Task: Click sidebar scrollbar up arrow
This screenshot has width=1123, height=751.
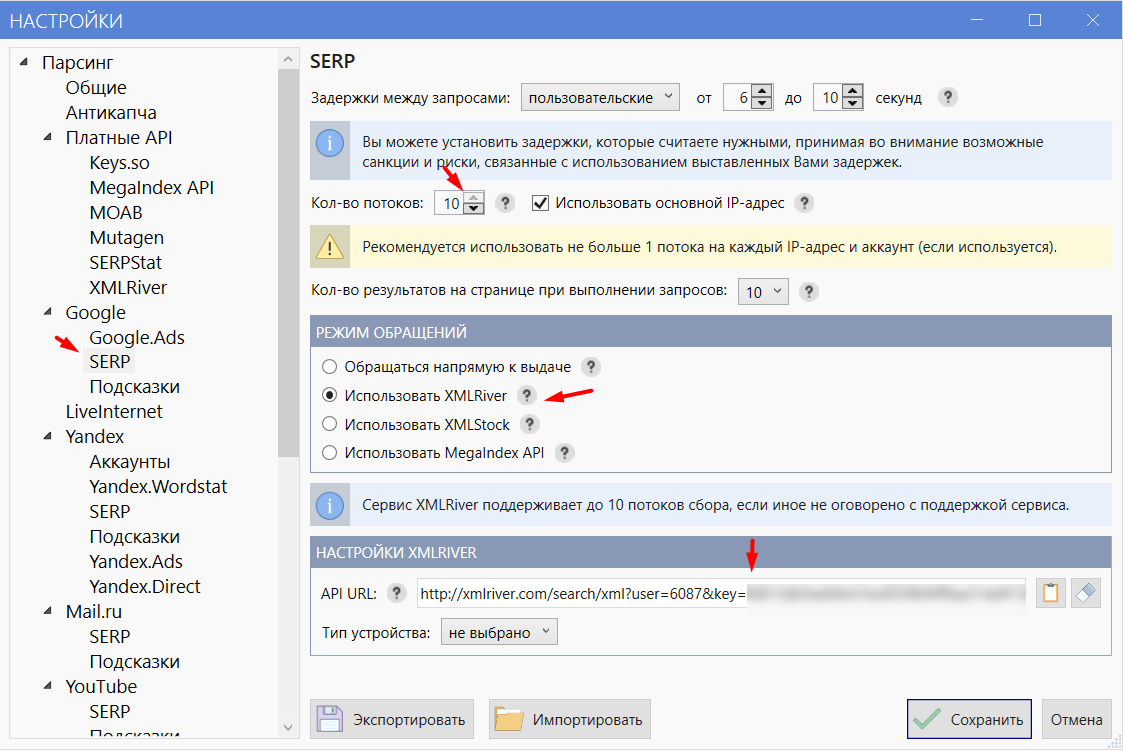Action: 288,59
